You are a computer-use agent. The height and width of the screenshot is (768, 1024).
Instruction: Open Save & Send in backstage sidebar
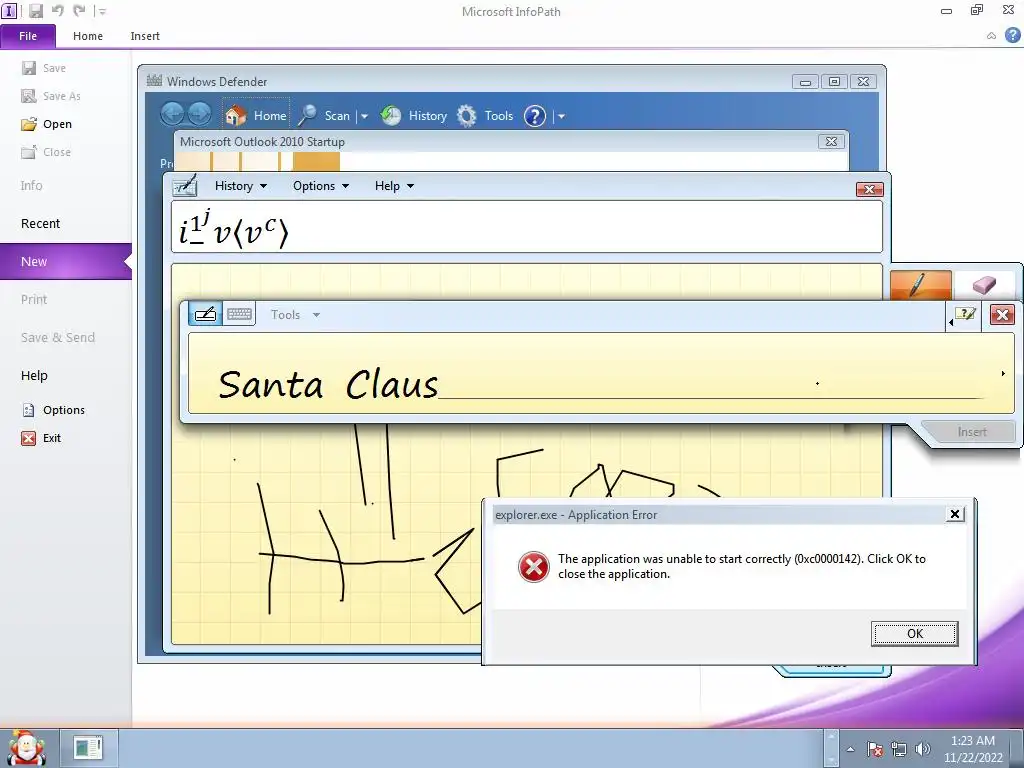57,337
